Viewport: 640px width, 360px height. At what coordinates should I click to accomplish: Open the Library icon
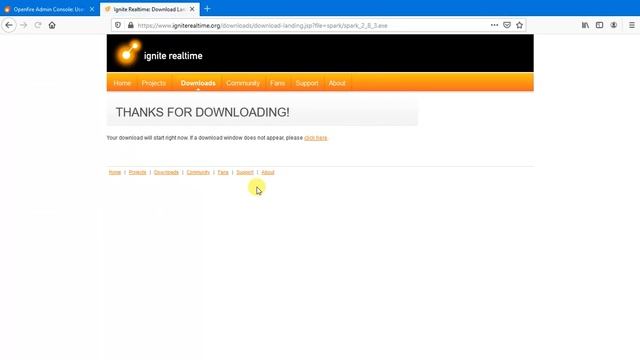click(x=585, y=25)
